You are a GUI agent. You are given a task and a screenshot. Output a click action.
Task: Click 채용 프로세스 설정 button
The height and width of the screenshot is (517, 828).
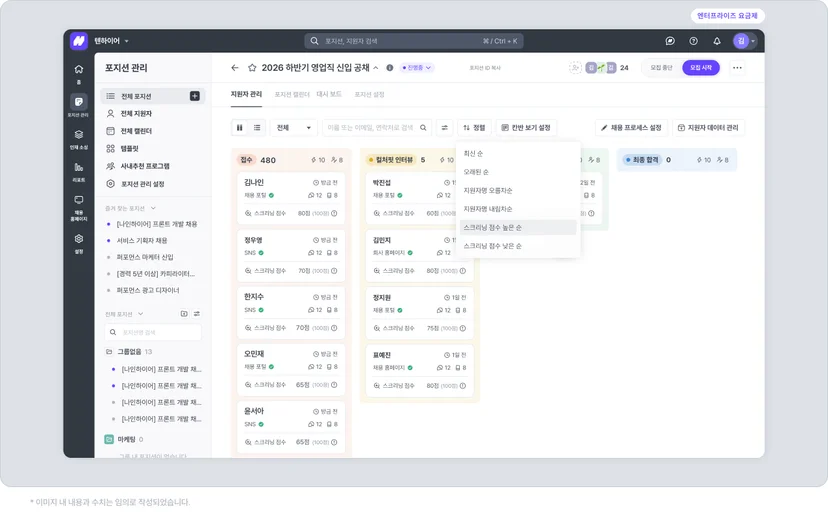coord(632,127)
